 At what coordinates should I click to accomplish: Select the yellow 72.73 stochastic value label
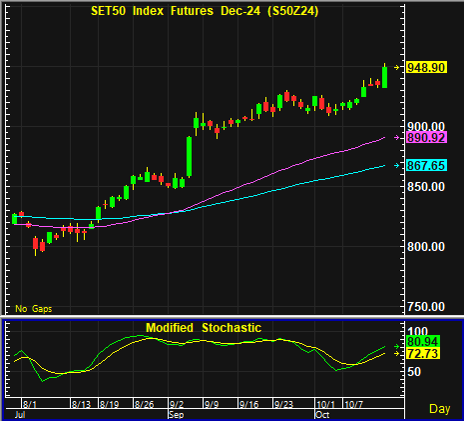click(x=423, y=353)
